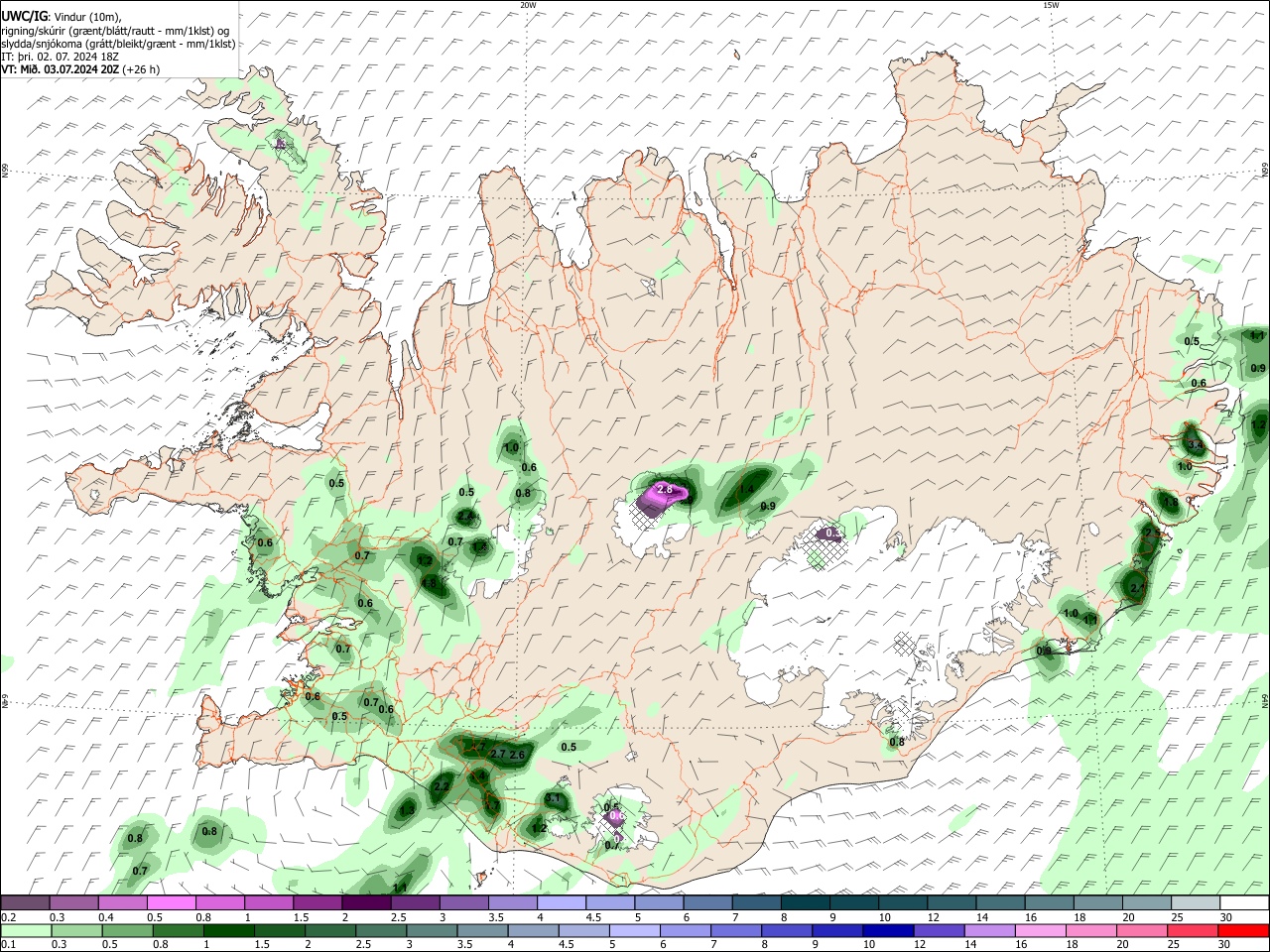Select dark teal upper swatch at 8
The height and width of the screenshot is (952, 1270).
804,903
